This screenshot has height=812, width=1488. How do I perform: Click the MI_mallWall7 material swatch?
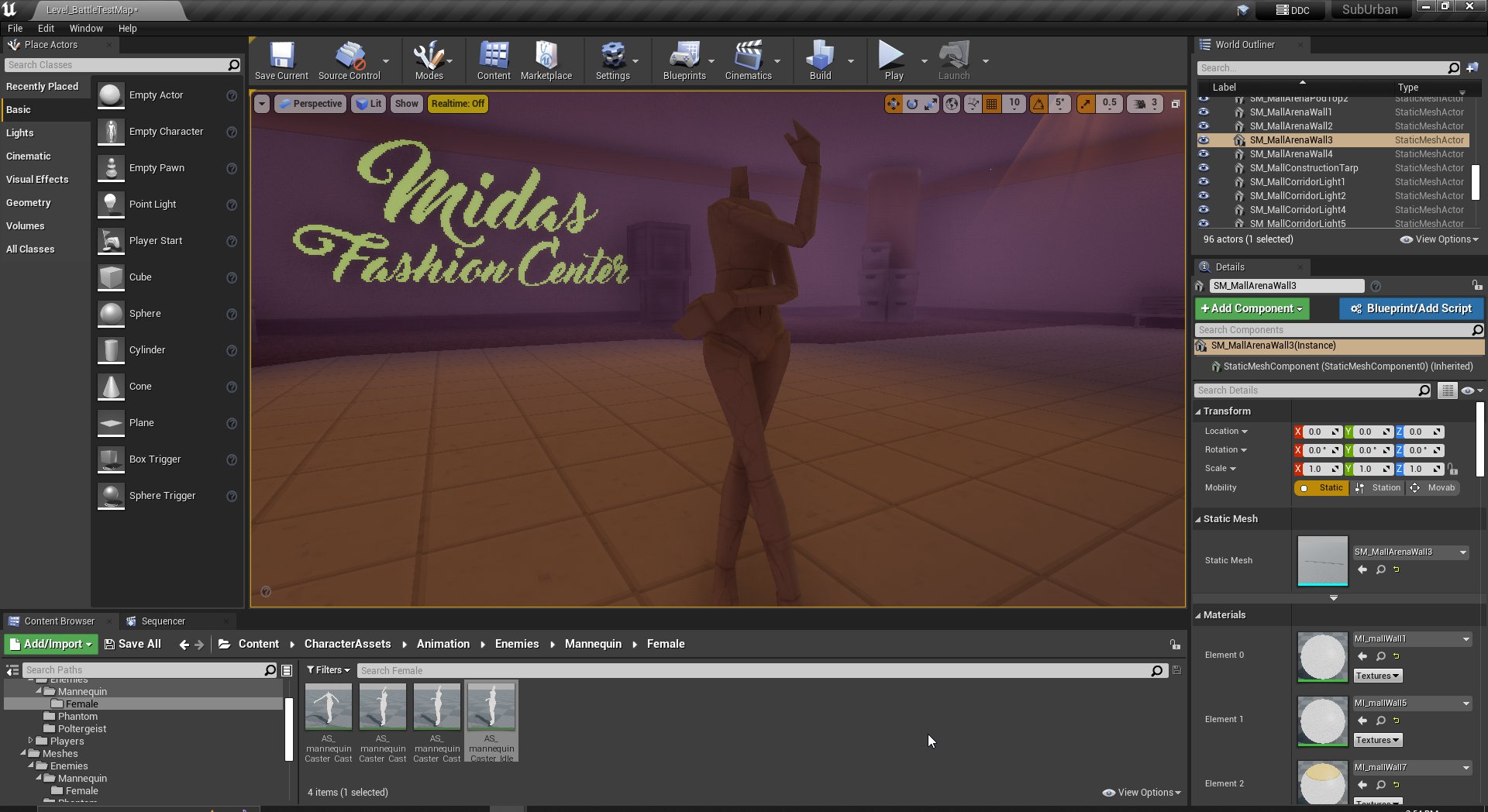[x=1322, y=783]
